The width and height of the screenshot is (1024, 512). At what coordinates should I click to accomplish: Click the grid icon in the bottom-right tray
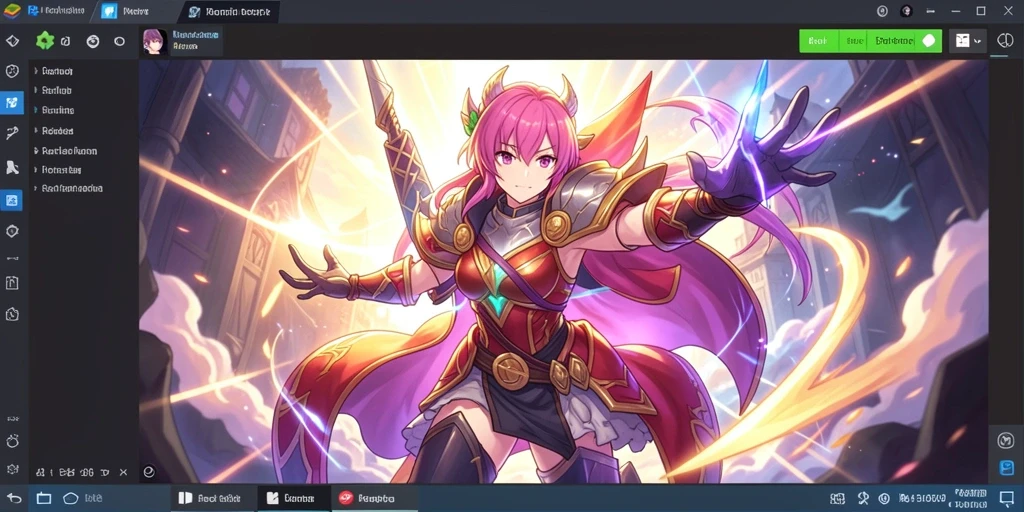[836, 498]
